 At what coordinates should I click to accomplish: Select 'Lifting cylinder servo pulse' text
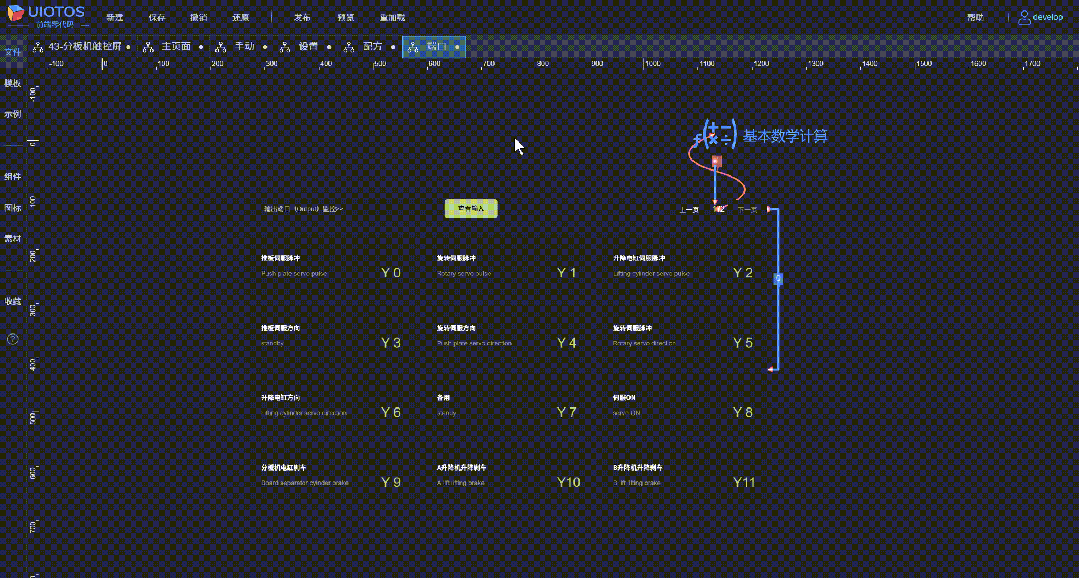652,274
